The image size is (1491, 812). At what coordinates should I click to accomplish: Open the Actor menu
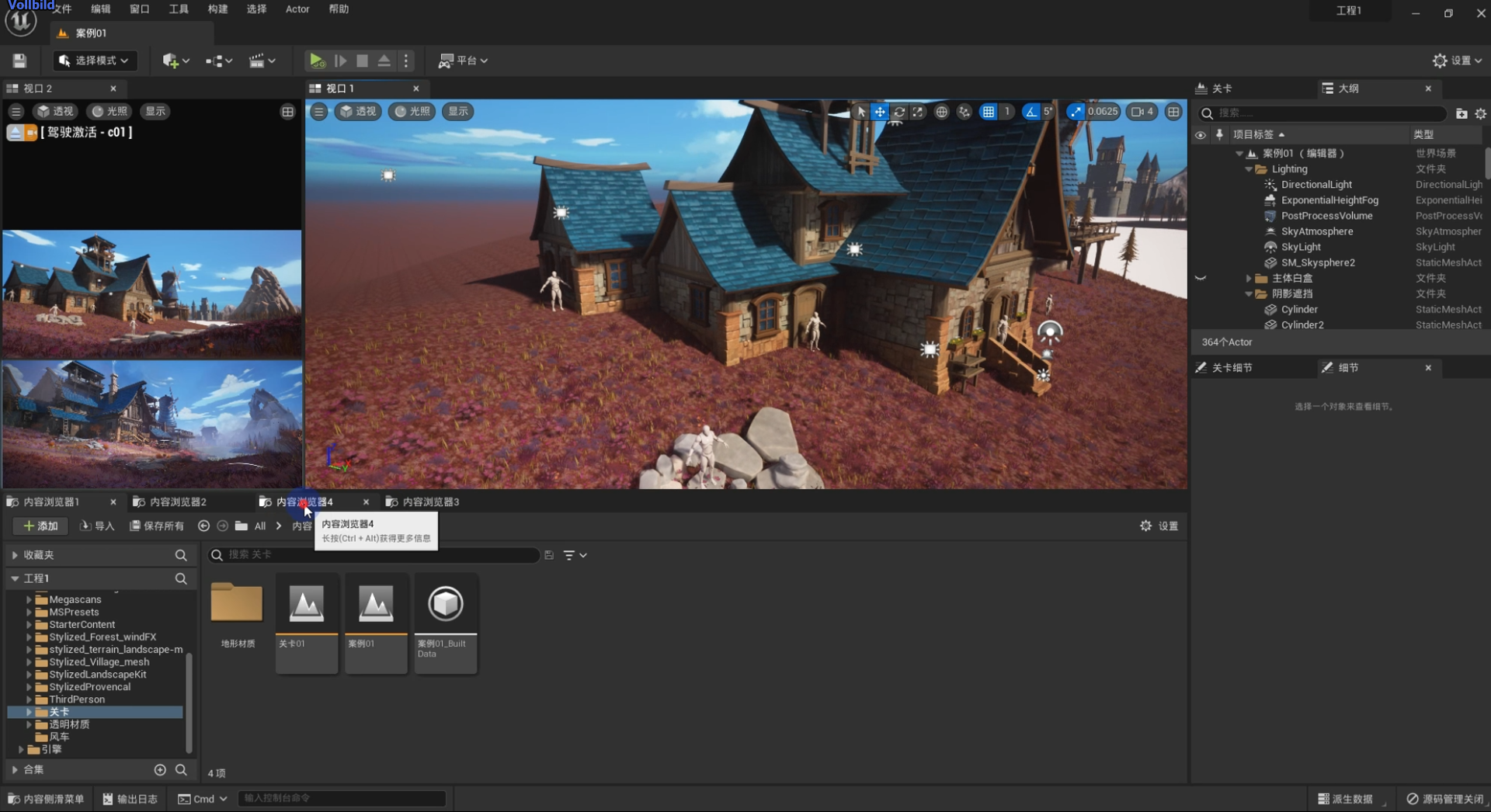point(297,9)
